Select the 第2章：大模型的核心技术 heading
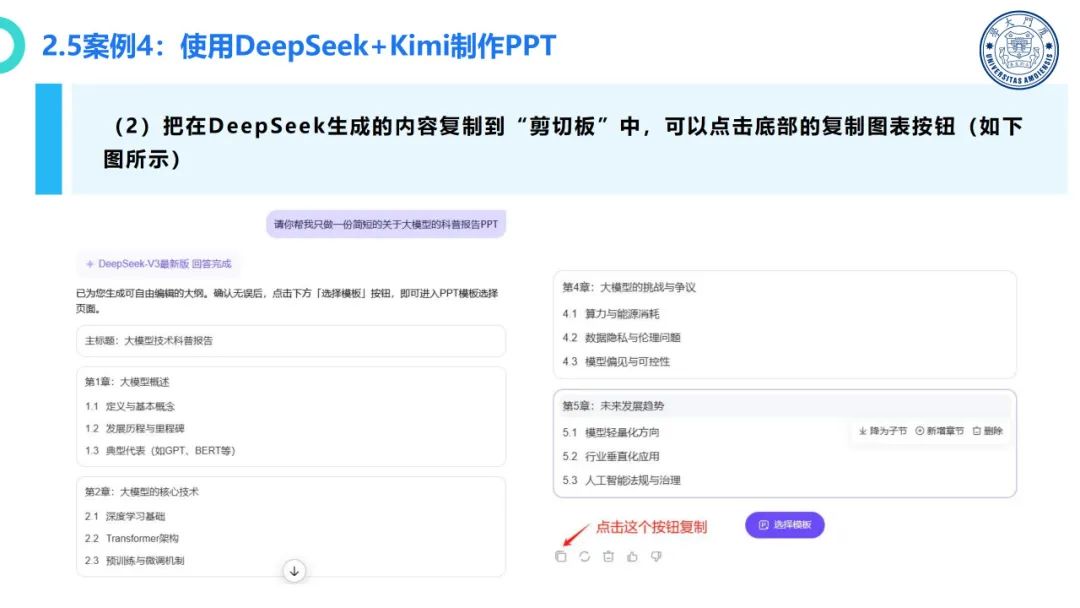The image size is (1080, 608). pyautogui.click(x=141, y=492)
